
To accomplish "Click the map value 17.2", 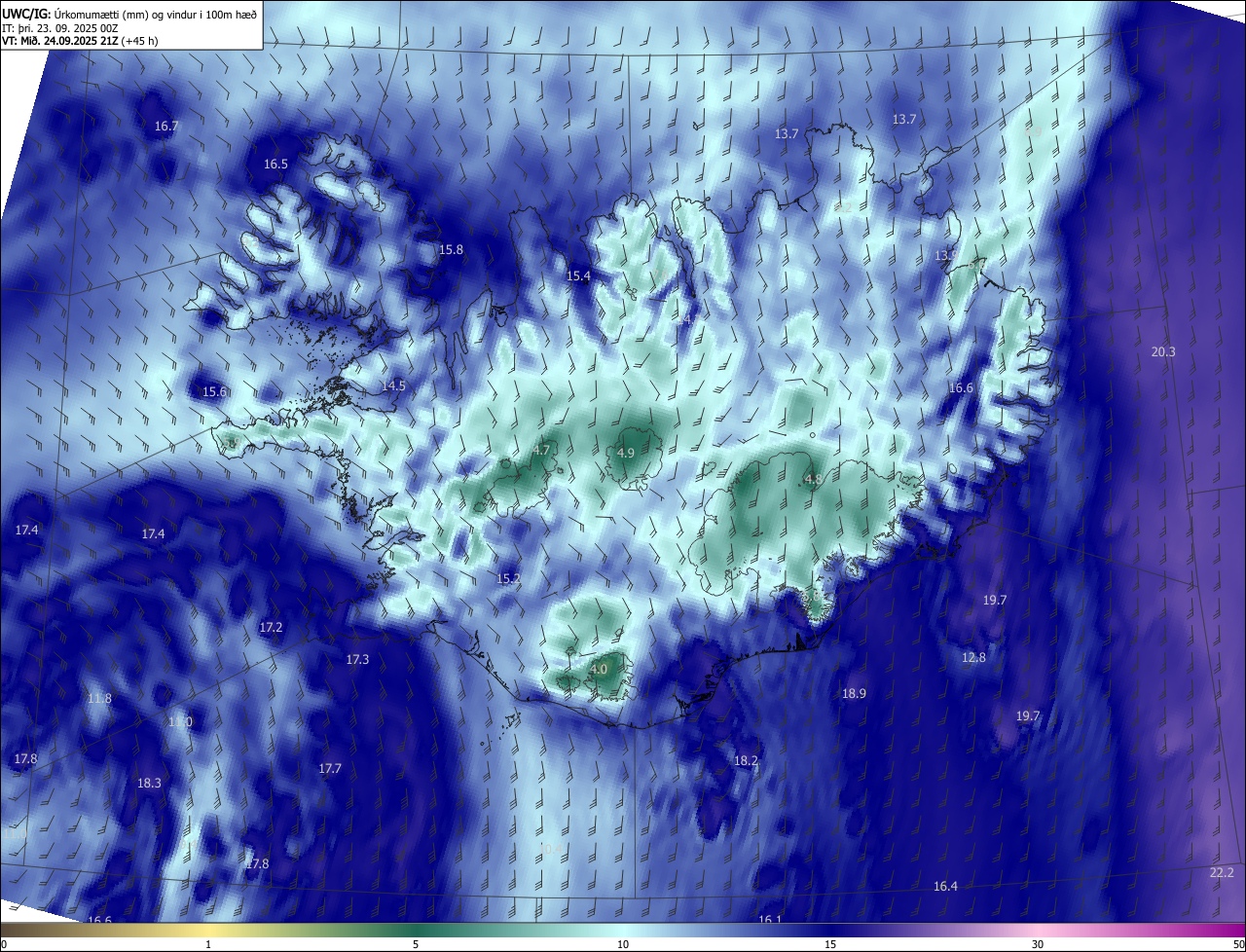I will tap(271, 628).
